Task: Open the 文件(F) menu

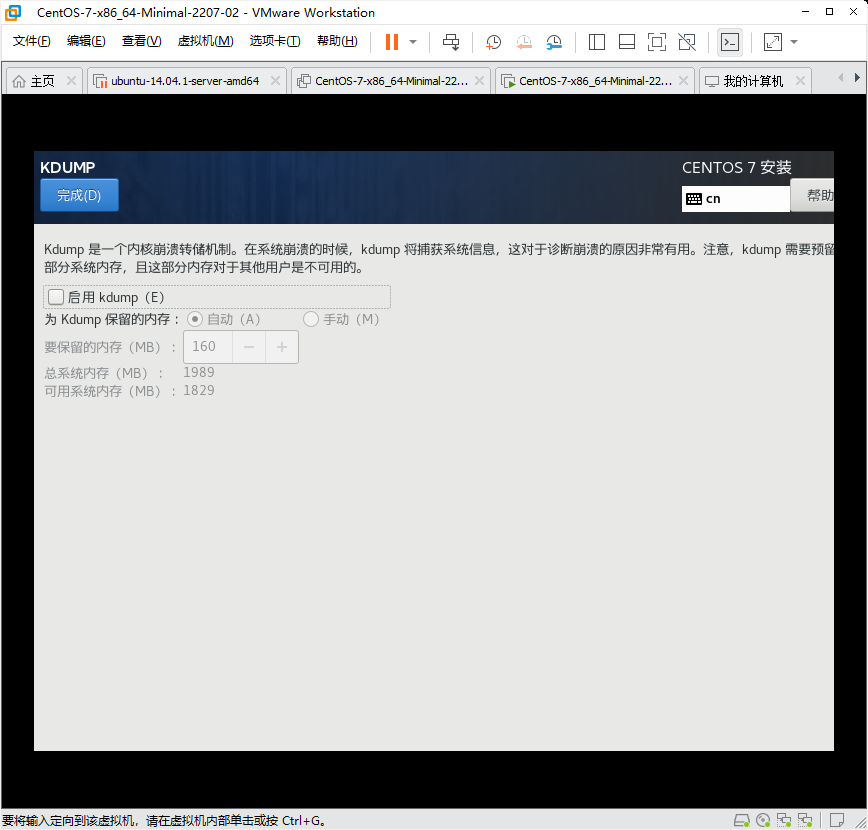Action: (32, 41)
